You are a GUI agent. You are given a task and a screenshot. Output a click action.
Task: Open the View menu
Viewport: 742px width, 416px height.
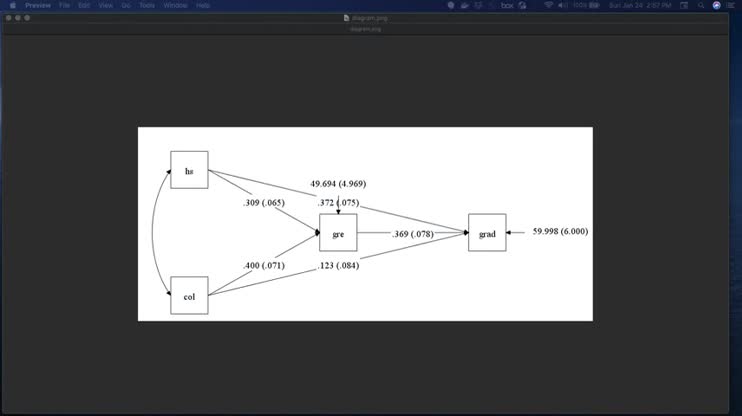pyautogui.click(x=106, y=5)
